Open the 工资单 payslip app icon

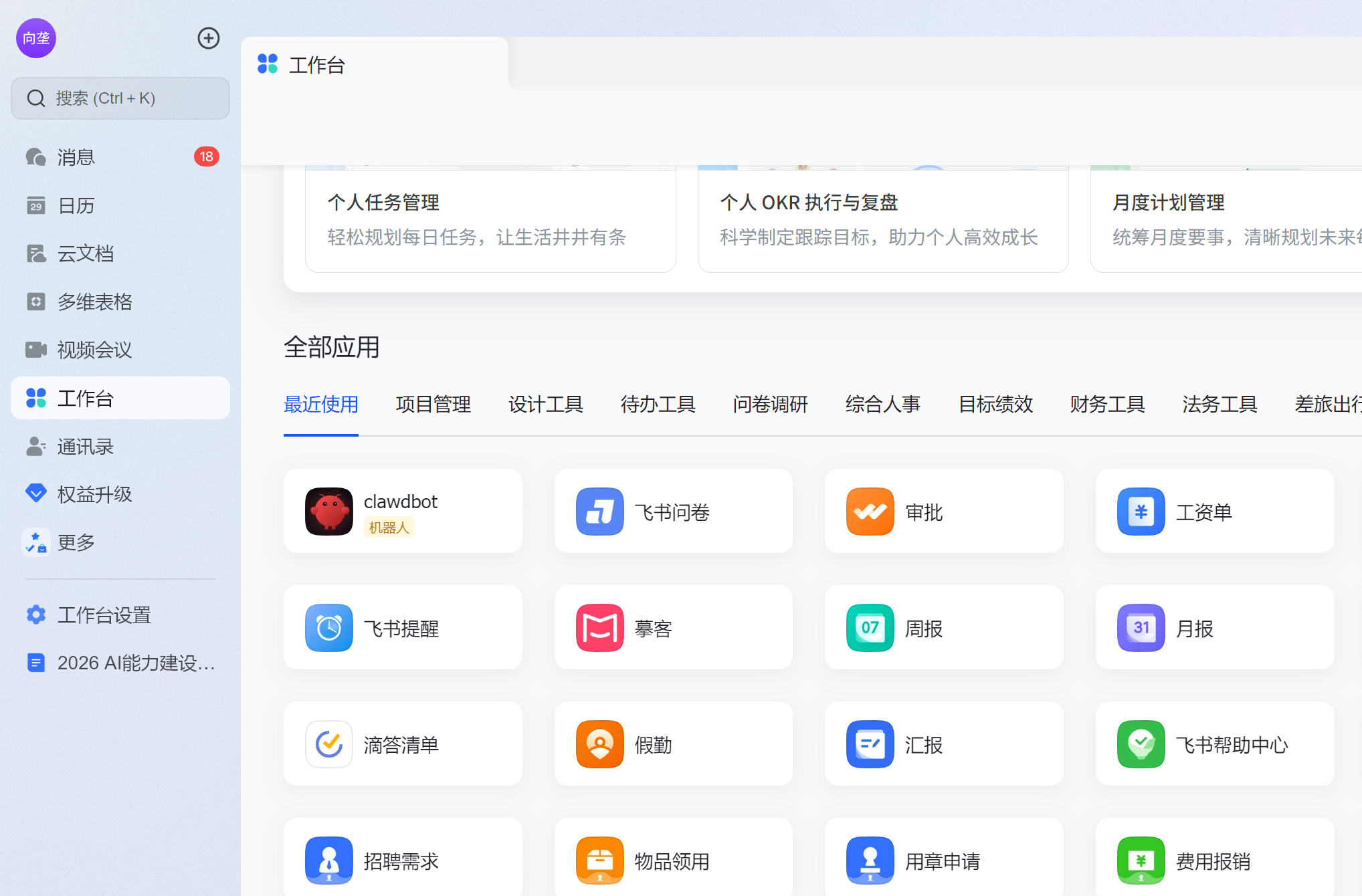1141,512
